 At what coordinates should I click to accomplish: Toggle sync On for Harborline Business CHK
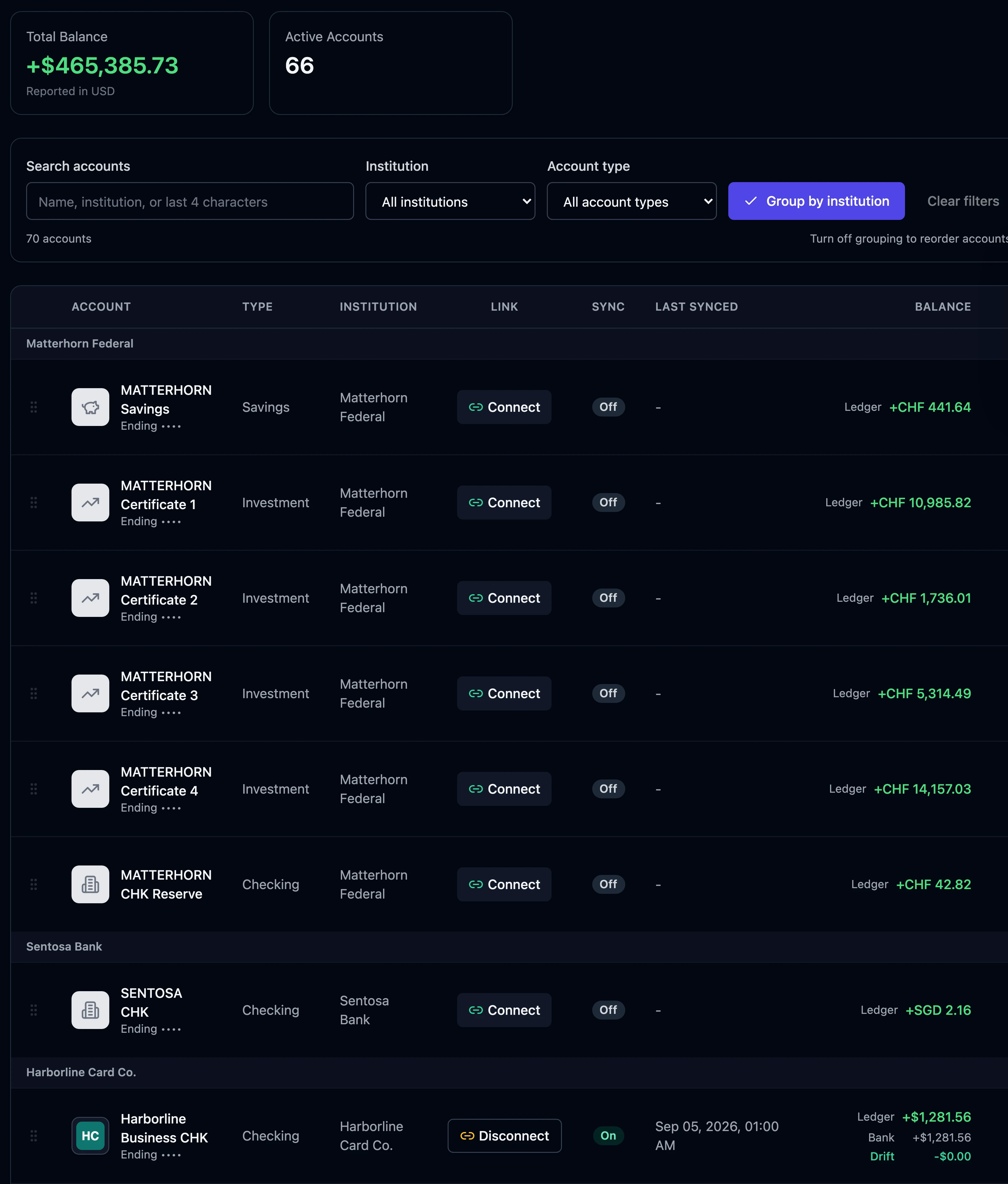click(x=608, y=1135)
